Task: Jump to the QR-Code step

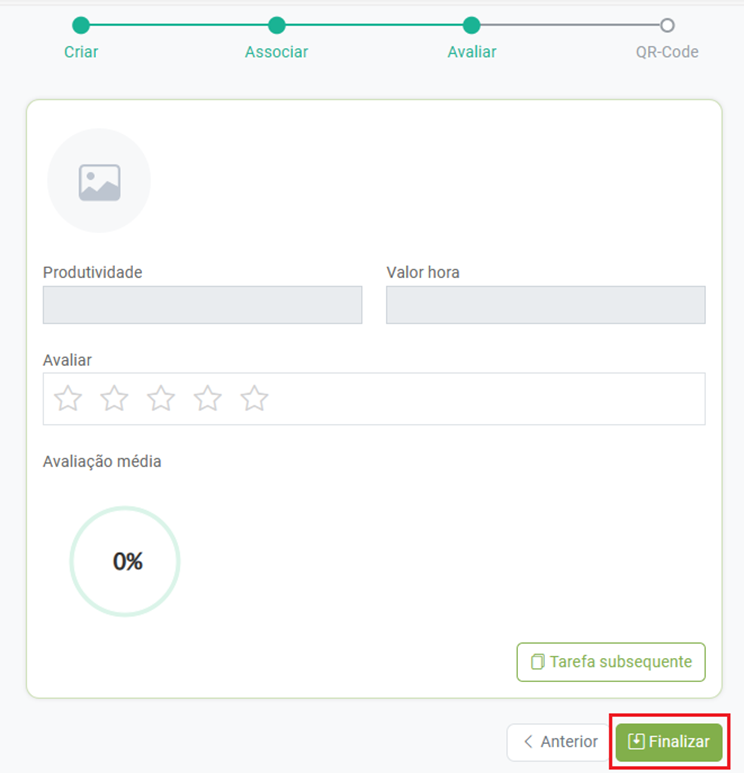Action: 667,51
